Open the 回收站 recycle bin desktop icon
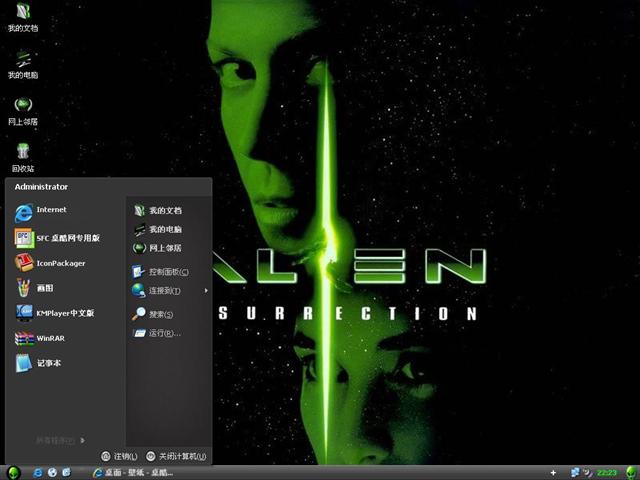This screenshot has height=480, width=640. pyautogui.click(x=23, y=158)
